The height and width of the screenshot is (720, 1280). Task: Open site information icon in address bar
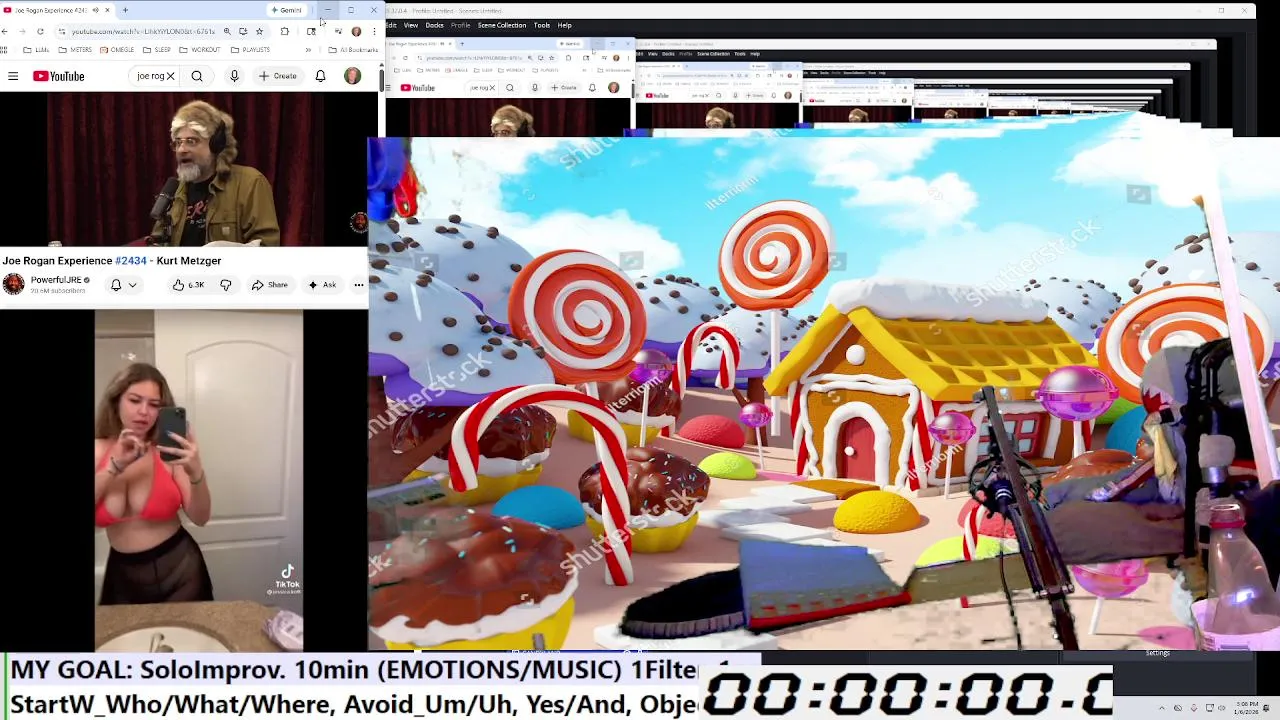pyautogui.click(x=62, y=31)
